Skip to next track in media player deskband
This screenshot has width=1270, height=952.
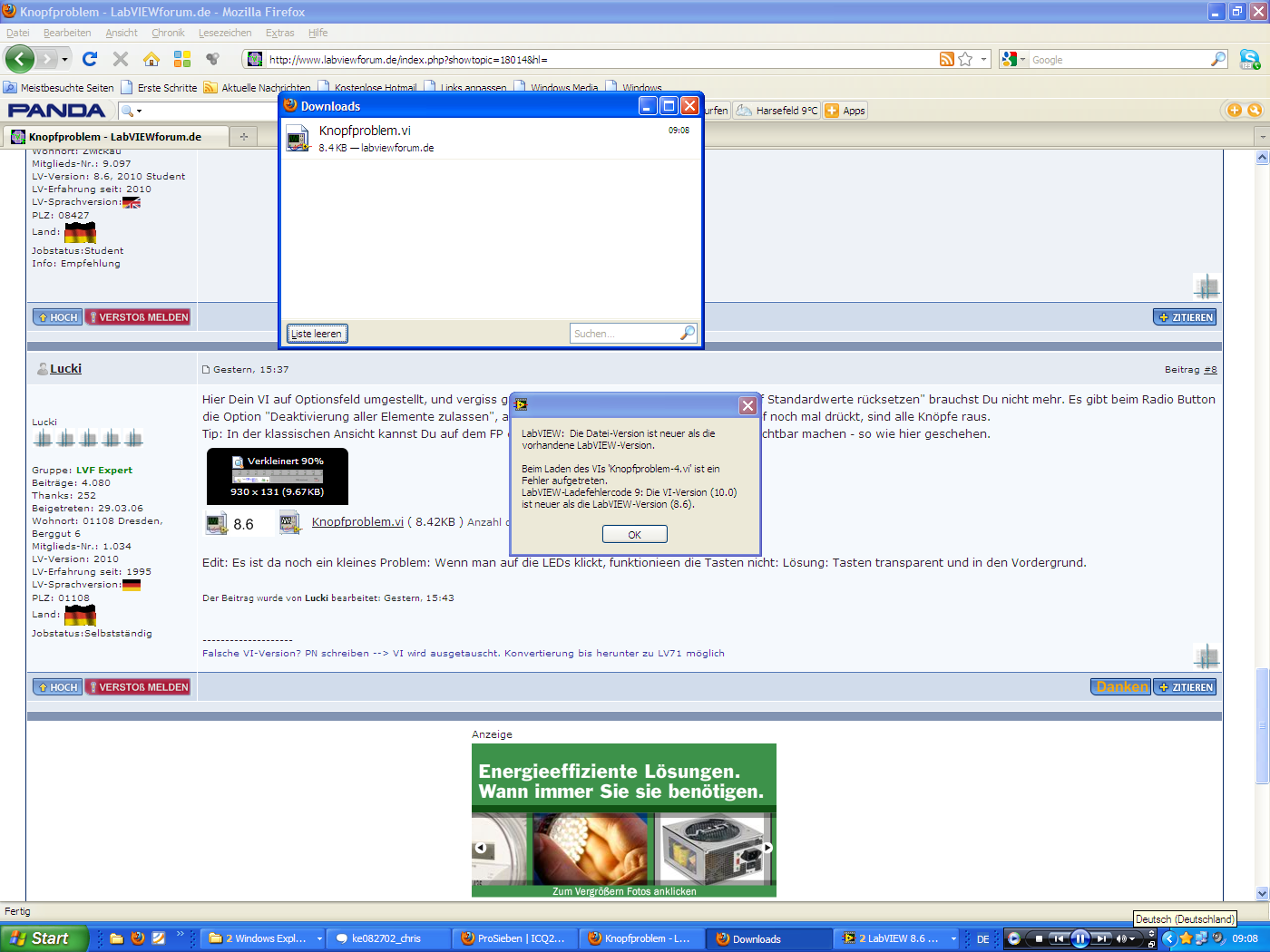tap(1101, 938)
